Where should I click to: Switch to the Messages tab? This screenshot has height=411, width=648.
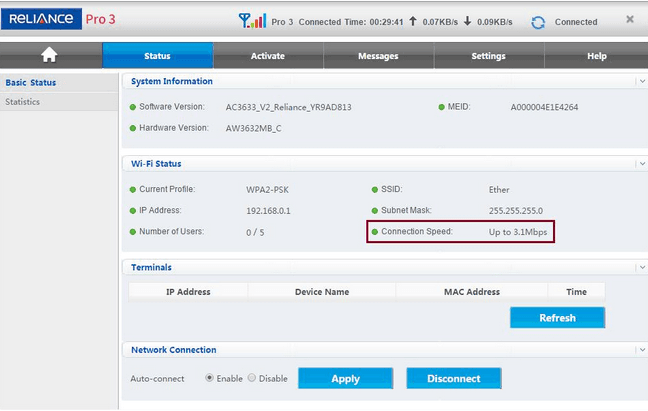coord(378,55)
